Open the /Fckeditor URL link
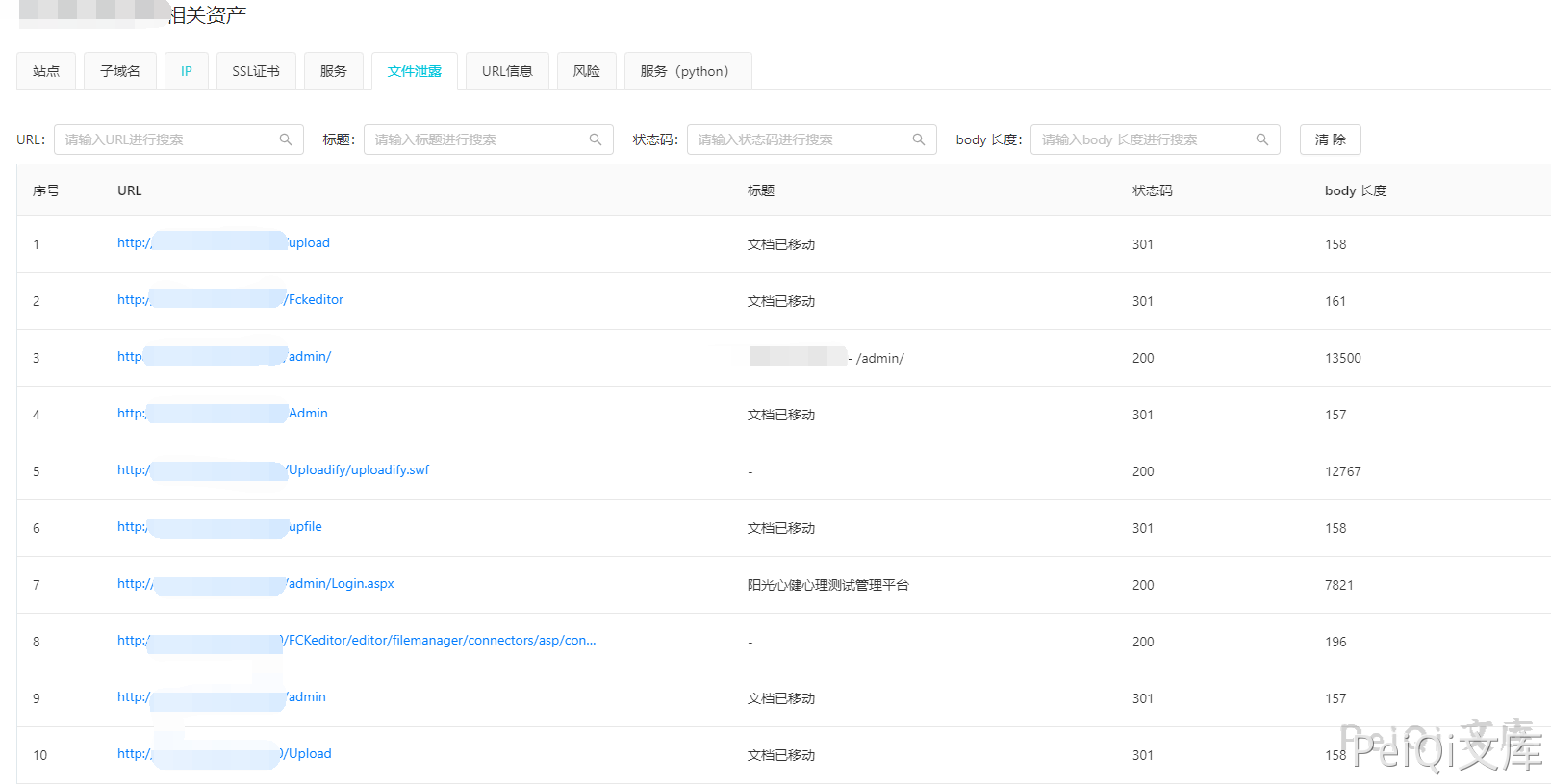Viewport: 1551px width, 784px height. click(x=315, y=299)
